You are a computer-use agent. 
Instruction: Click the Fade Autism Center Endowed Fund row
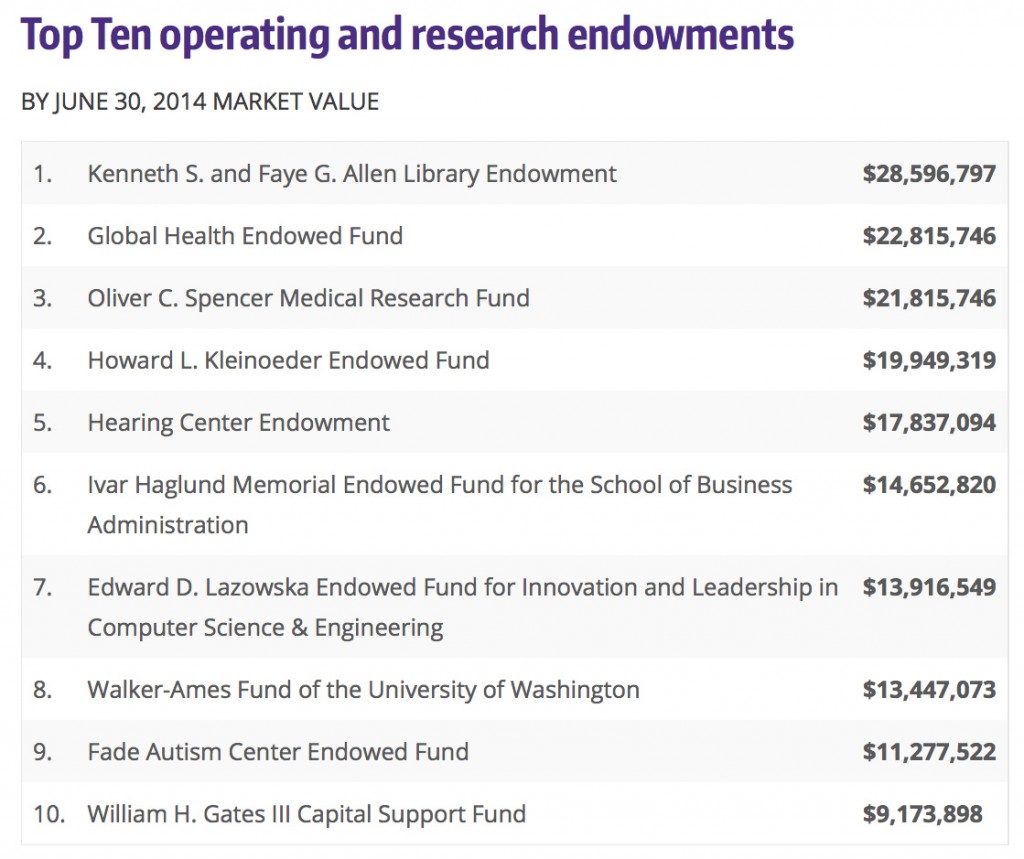tap(278, 751)
